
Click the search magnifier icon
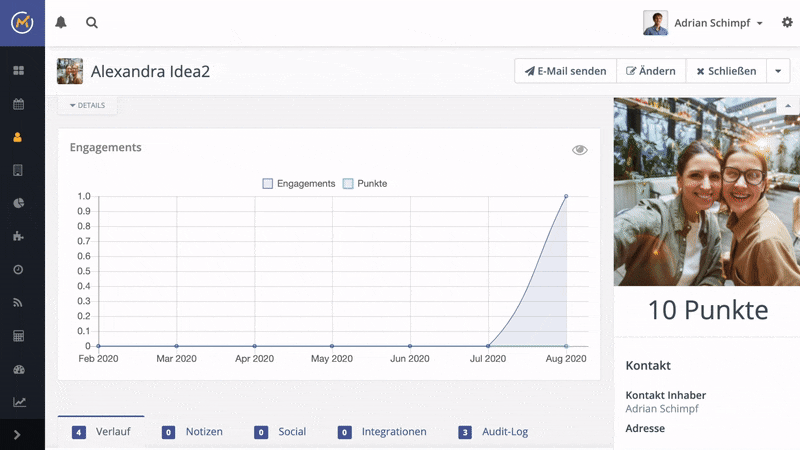[92, 23]
